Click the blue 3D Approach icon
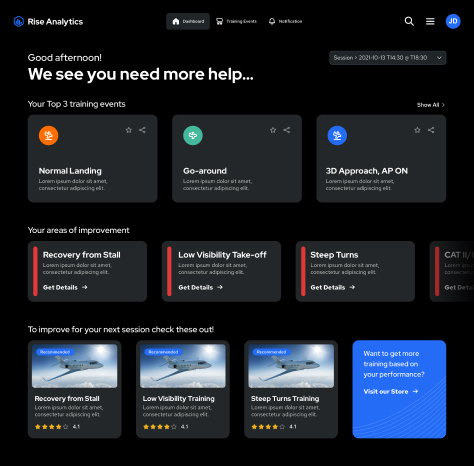Screen dimensions: 474x466 tap(337, 135)
